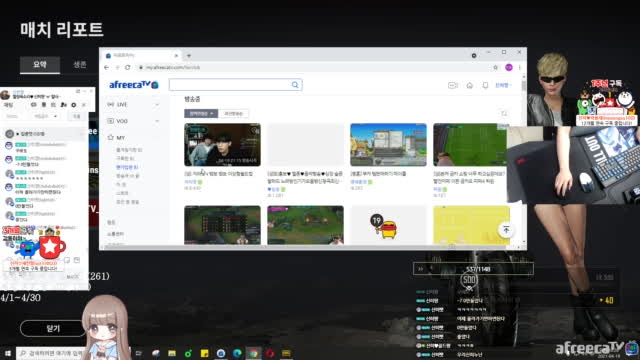Screen dimensions: 640x360
Task: Click the 닫기 button
Action: click(x=53, y=329)
